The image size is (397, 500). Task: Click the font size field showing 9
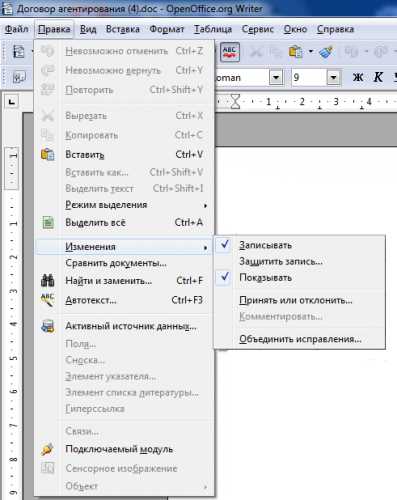click(309, 78)
